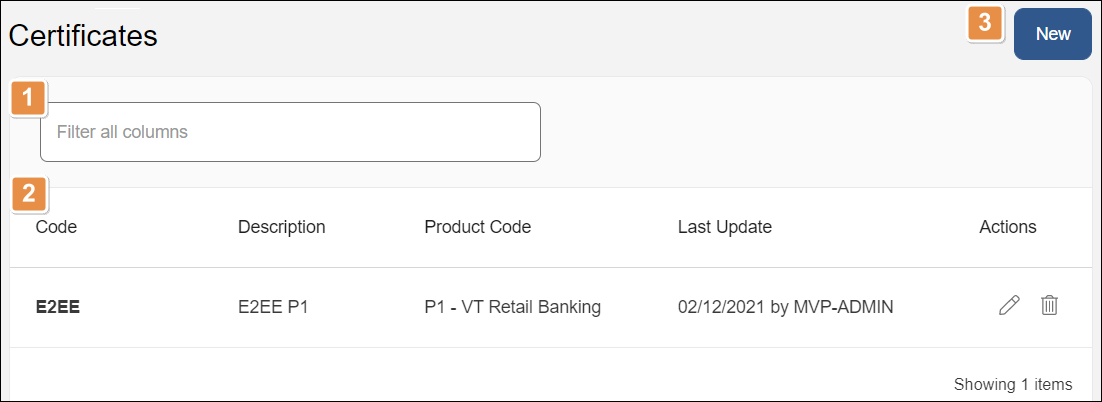This screenshot has height=402, width=1102.
Task: Focus the Filter all columns field
Action: click(290, 132)
